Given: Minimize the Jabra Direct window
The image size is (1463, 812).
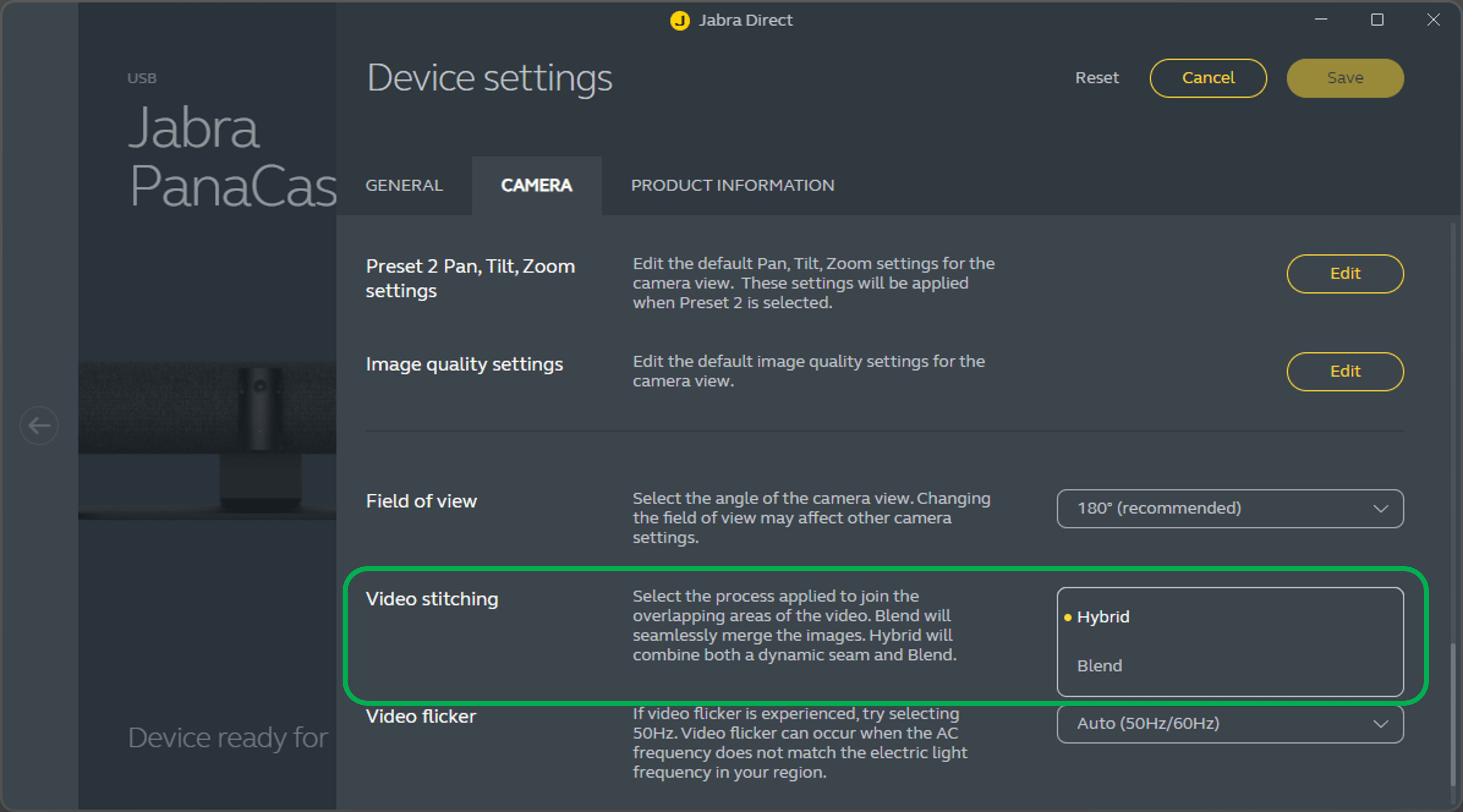Looking at the screenshot, I should (1321, 20).
